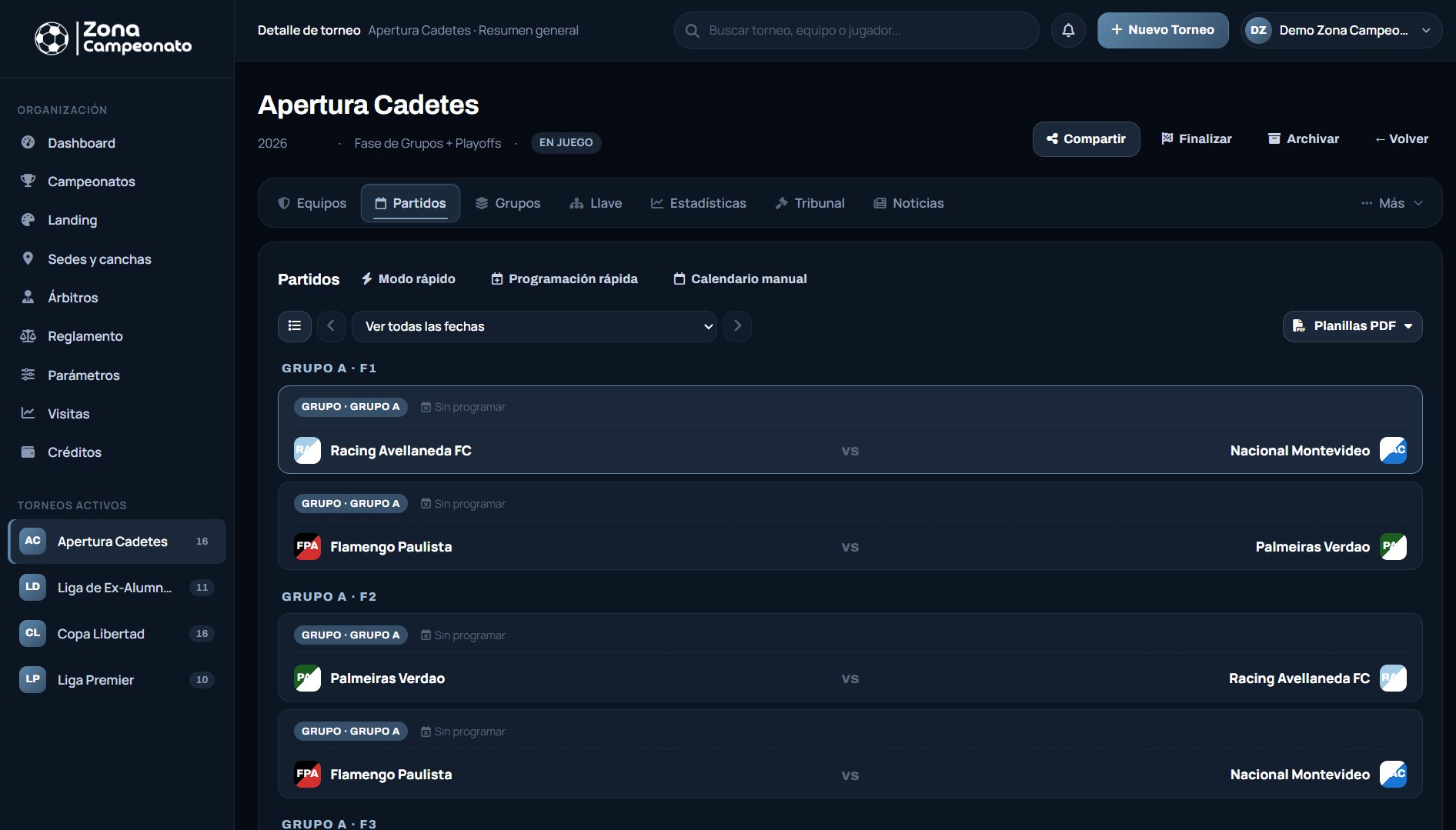This screenshot has height=830, width=1456.
Task: Open the Noticias tab
Action: coord(909,203)
